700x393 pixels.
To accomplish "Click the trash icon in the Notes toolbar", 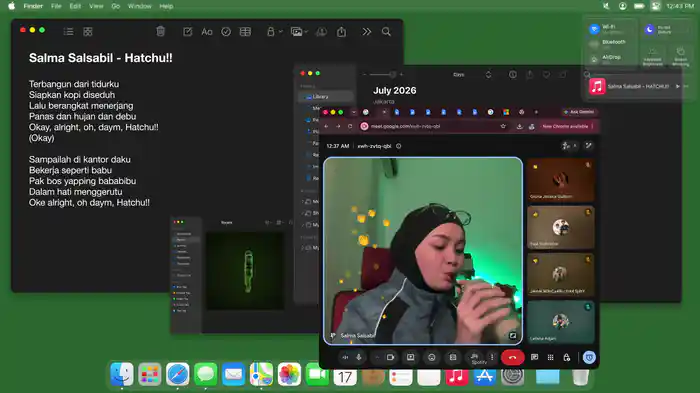I will [x=160, y=31].
